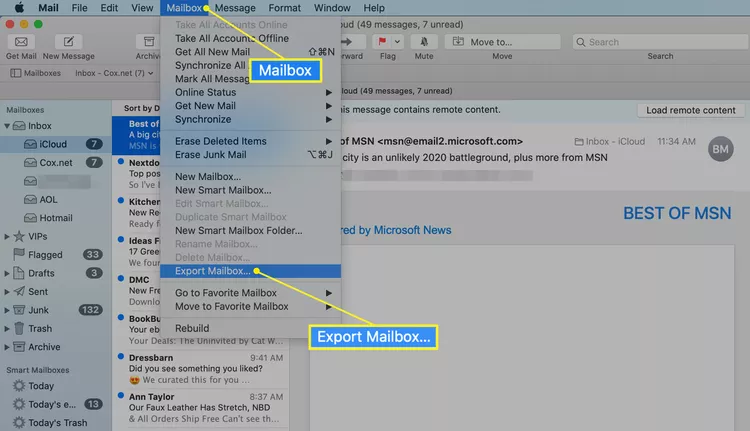Click the Get Mail envelope icon
The image size is (750, 431).
(21, 42)
